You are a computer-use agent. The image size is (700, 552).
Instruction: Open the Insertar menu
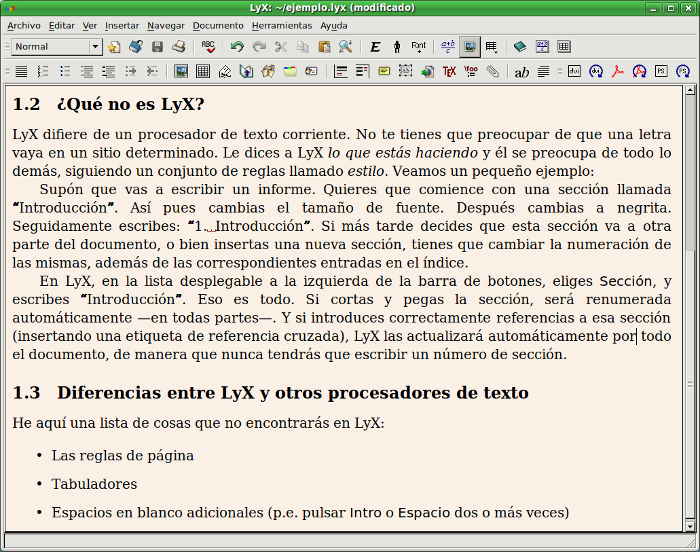coord(122,25)
